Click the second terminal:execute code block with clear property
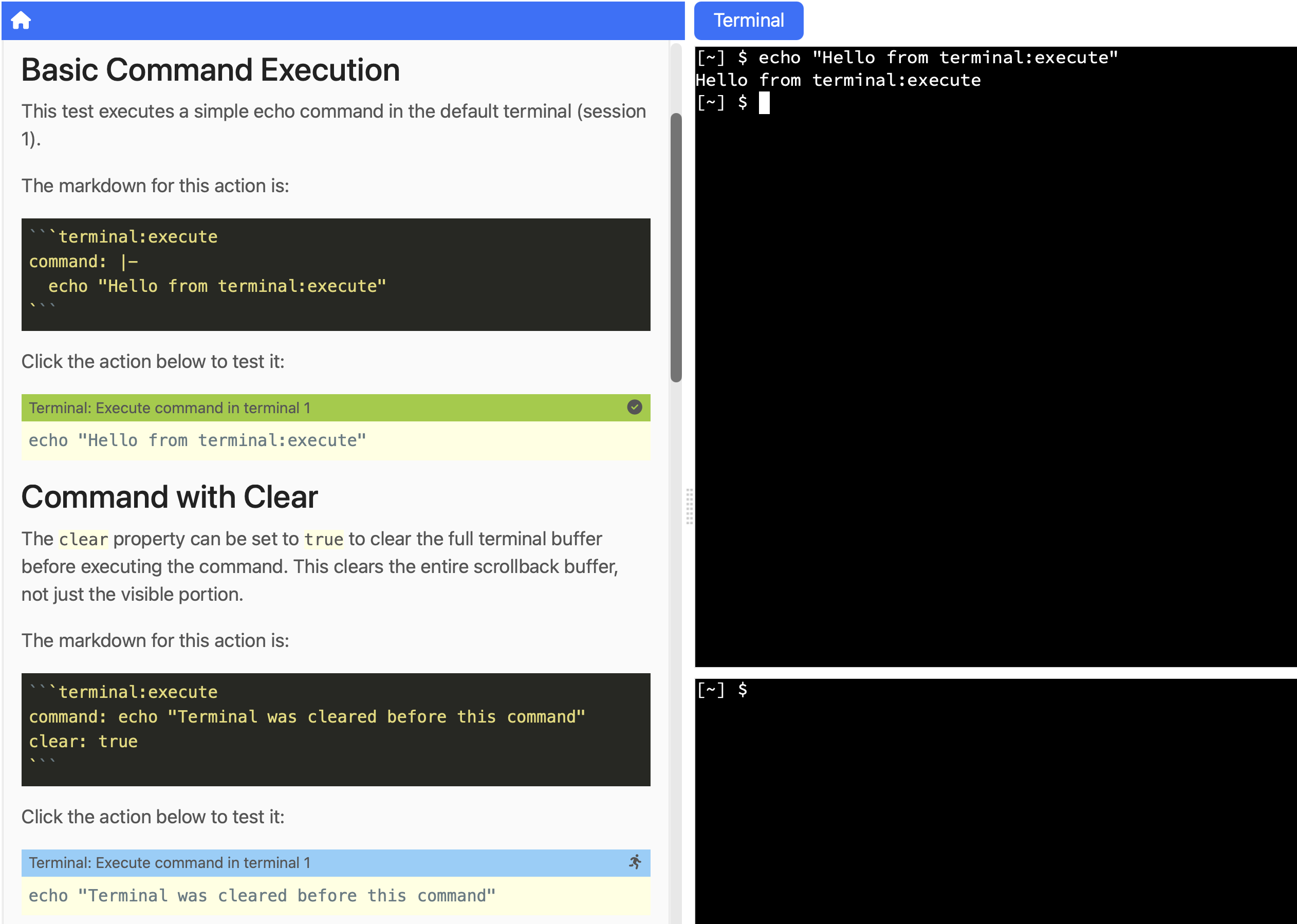 (x=336, y=730)
